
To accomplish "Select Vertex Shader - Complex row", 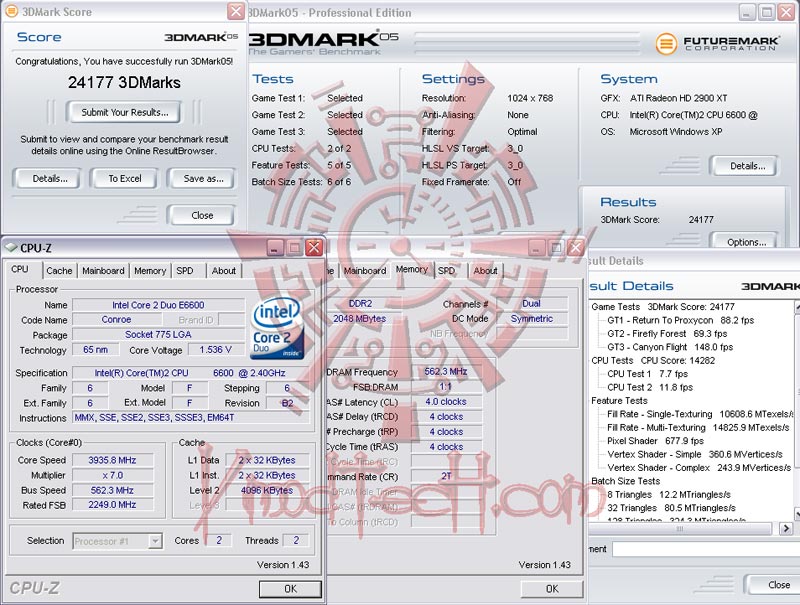I will 699,467.
